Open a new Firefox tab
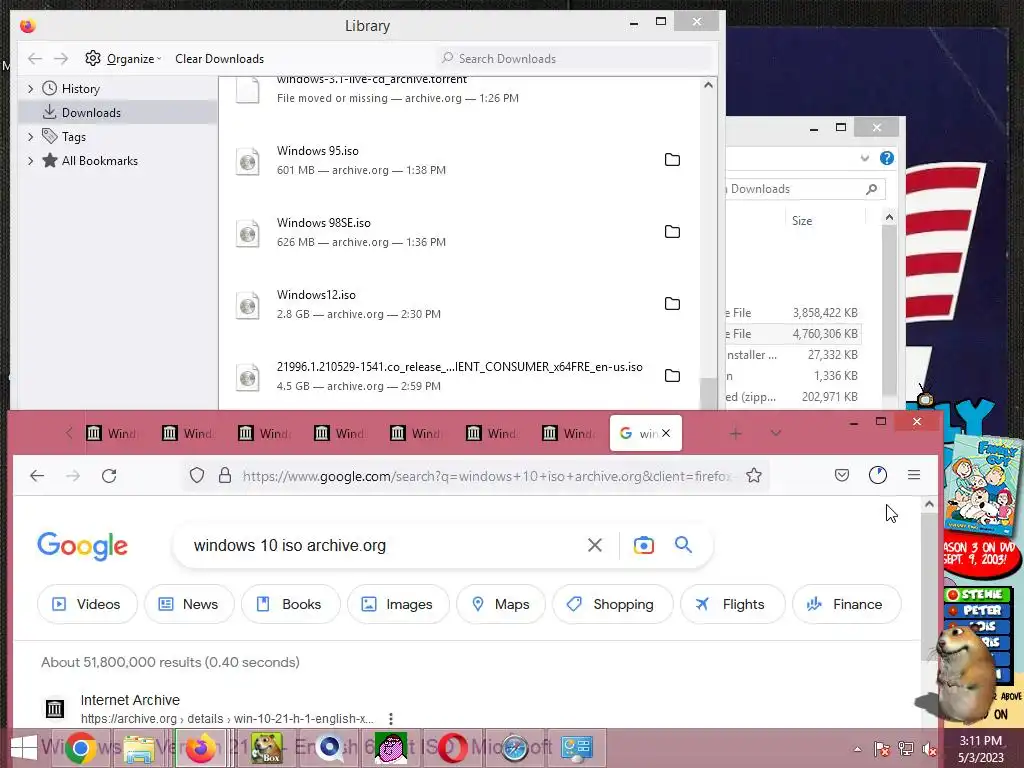Screen dimensions: 1024x768 tap(735, 434)
